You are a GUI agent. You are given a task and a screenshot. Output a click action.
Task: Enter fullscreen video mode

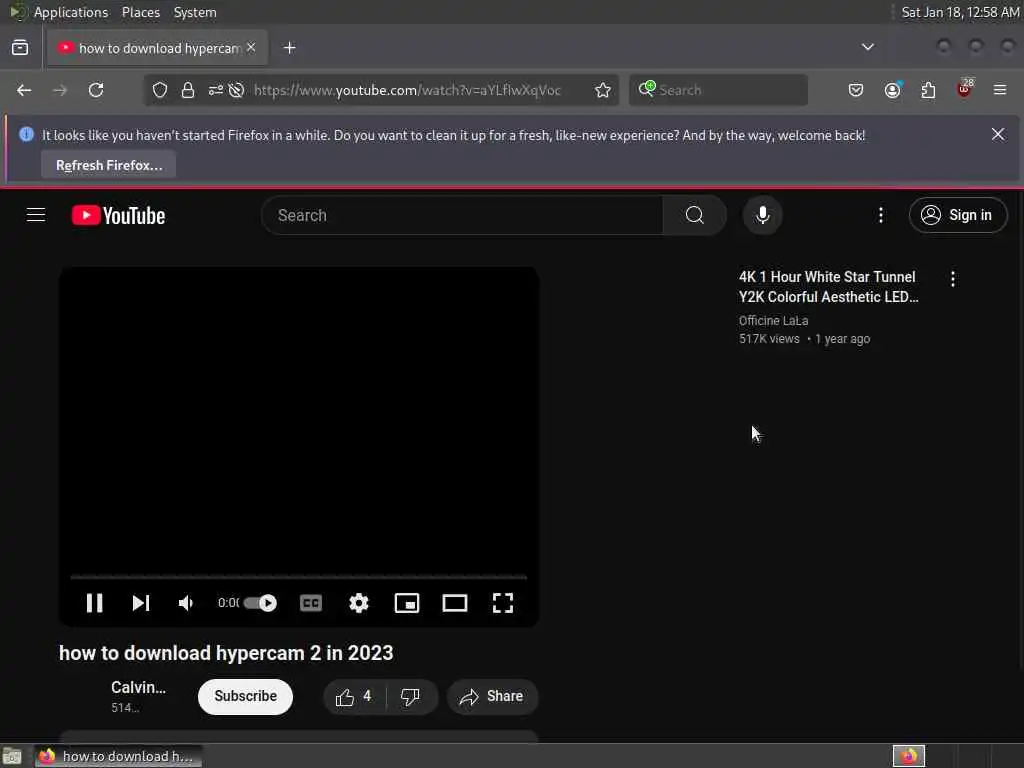click(x=503, y=603)
